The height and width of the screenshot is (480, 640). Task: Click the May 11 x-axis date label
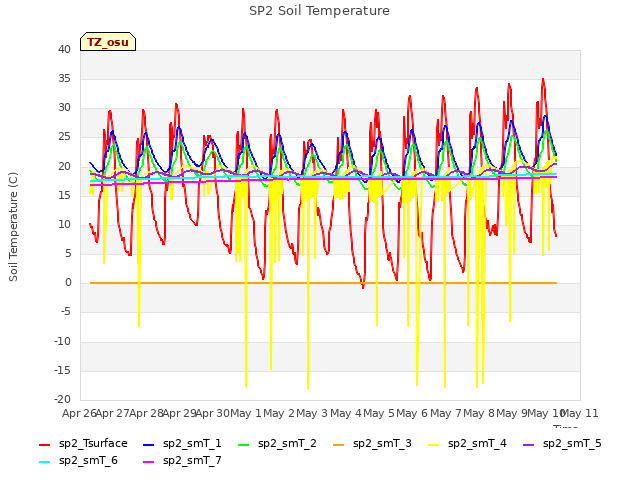pyautogui.click(x=580, y=414)
